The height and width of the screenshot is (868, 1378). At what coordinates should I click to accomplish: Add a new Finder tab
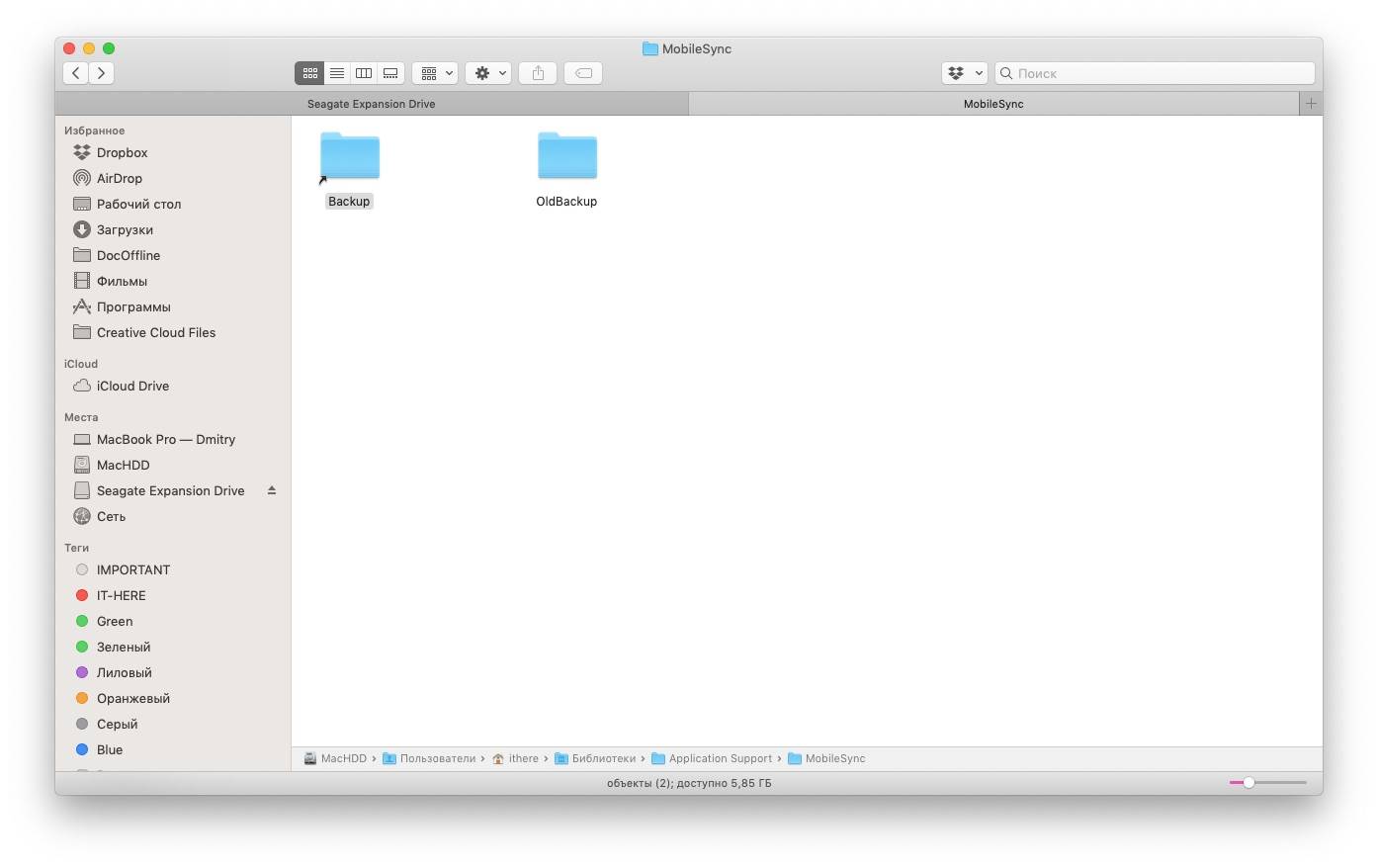click(1311, 104)
